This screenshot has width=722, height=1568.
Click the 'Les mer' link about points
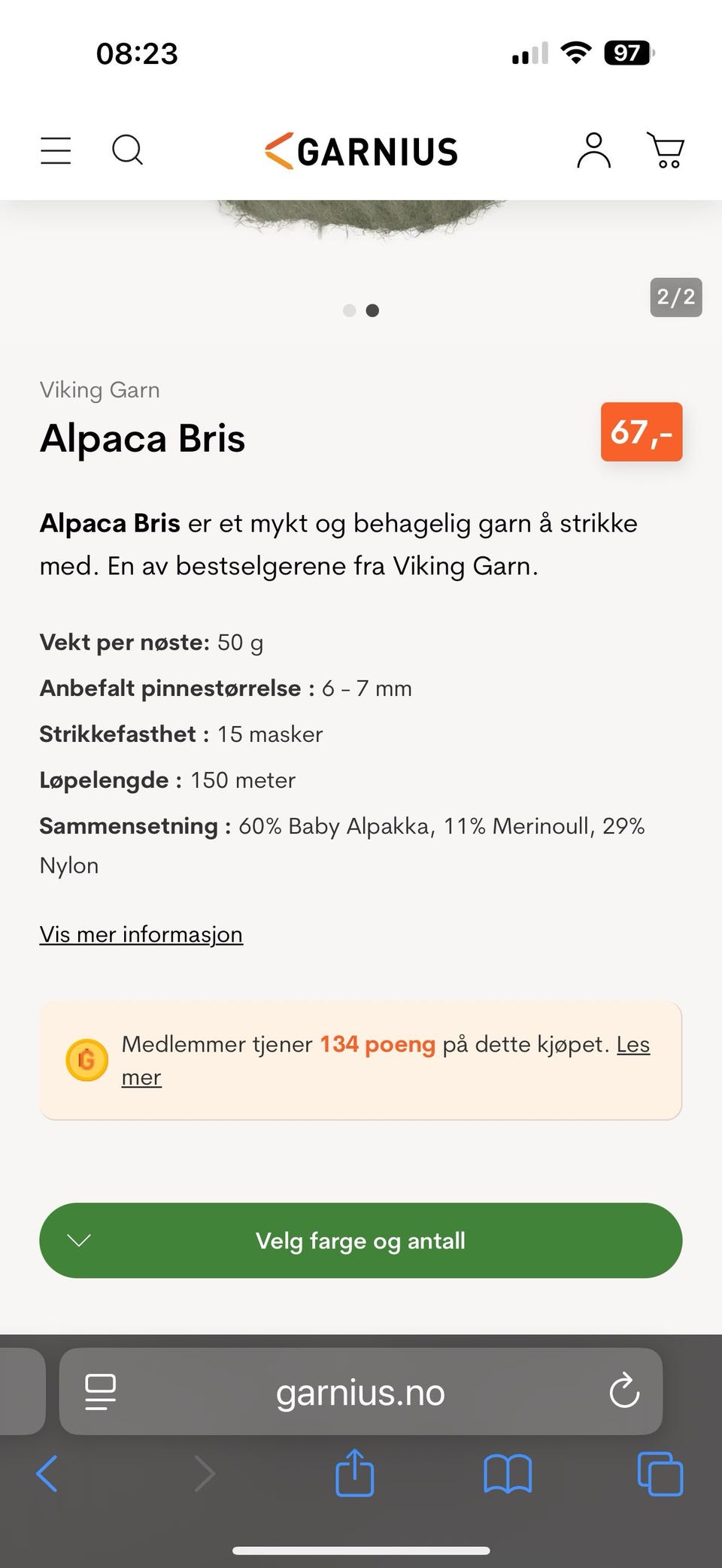click(x=633, y=1044)
